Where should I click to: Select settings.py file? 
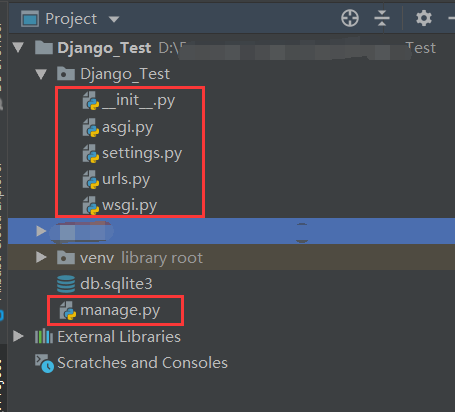click(x=142, y=154)
